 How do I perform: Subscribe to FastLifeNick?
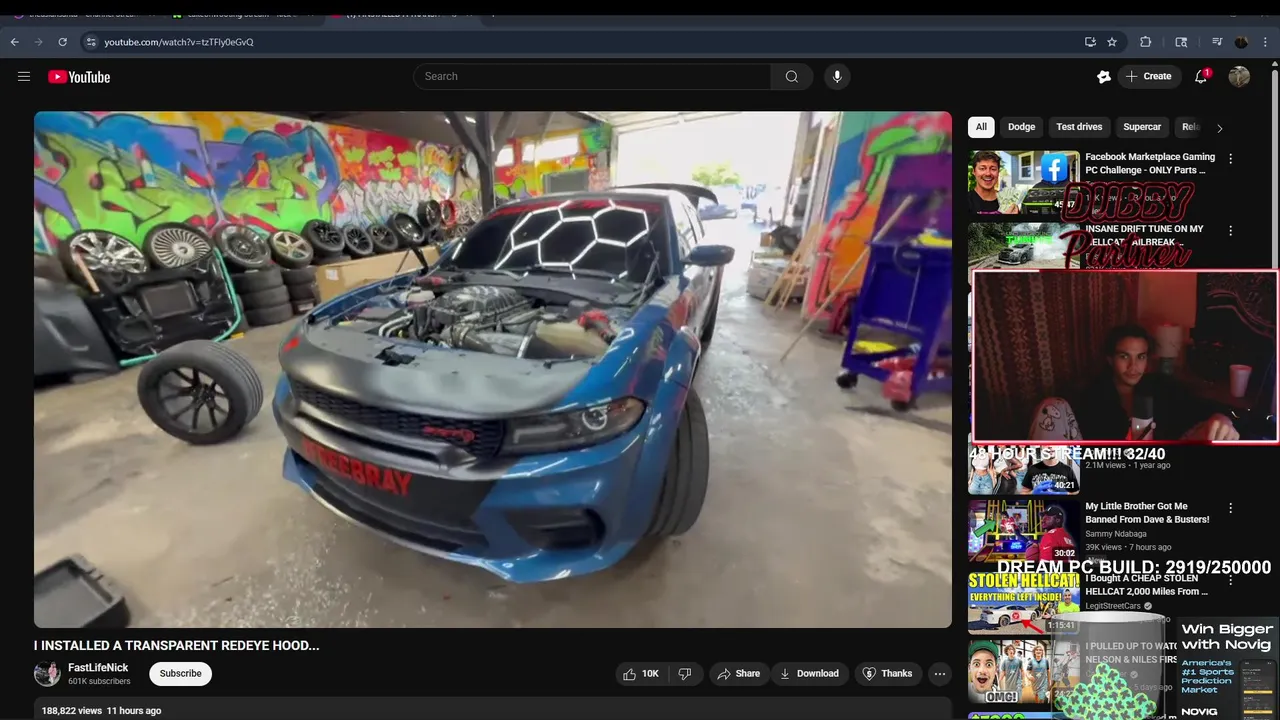(180, 673)
